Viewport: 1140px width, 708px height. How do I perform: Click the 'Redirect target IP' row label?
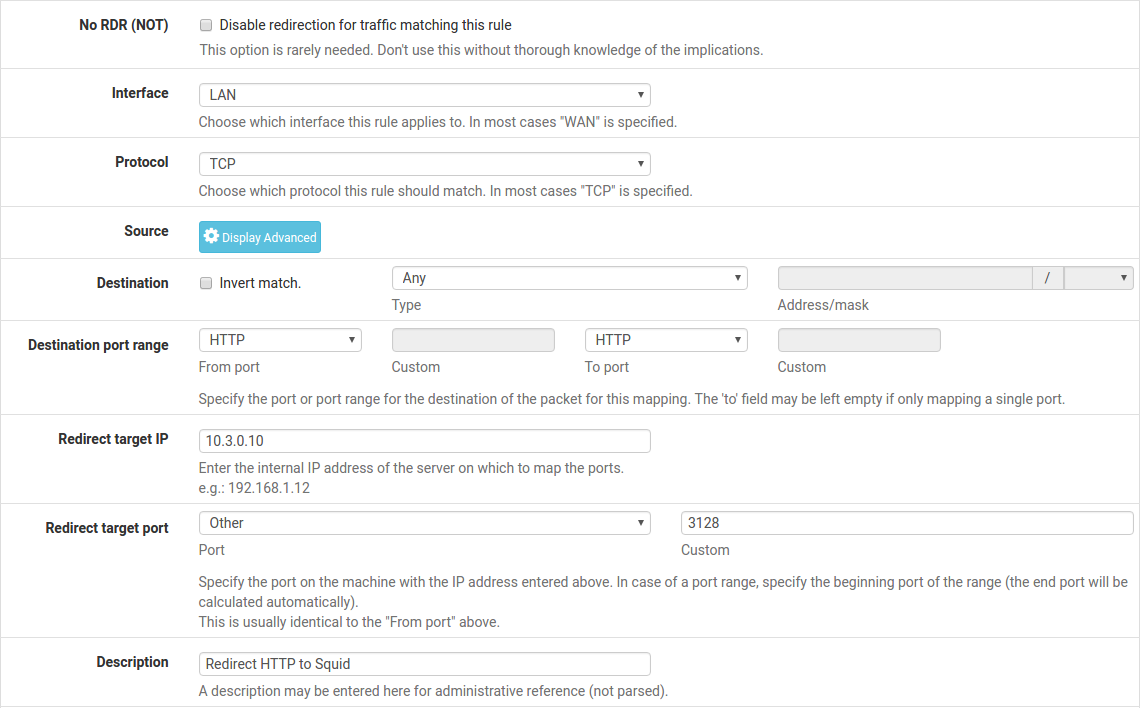pyautogui.click(x=113, y=440)
